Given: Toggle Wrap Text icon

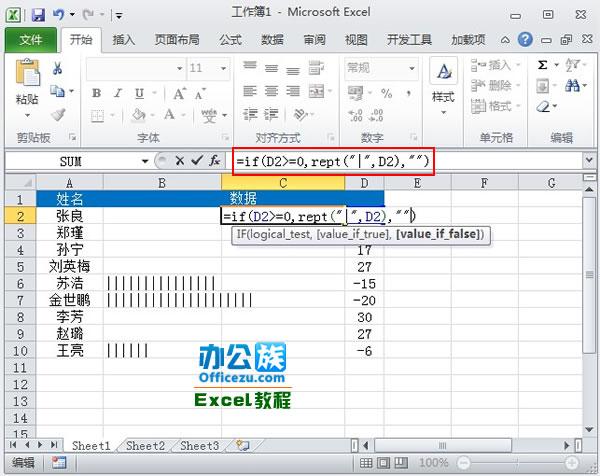Looking at the screenshot, I should click(316, 68).
